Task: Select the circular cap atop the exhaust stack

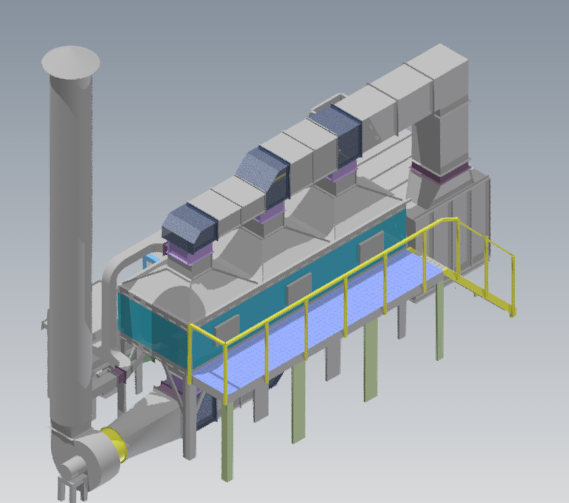Action: click(70, 62)
